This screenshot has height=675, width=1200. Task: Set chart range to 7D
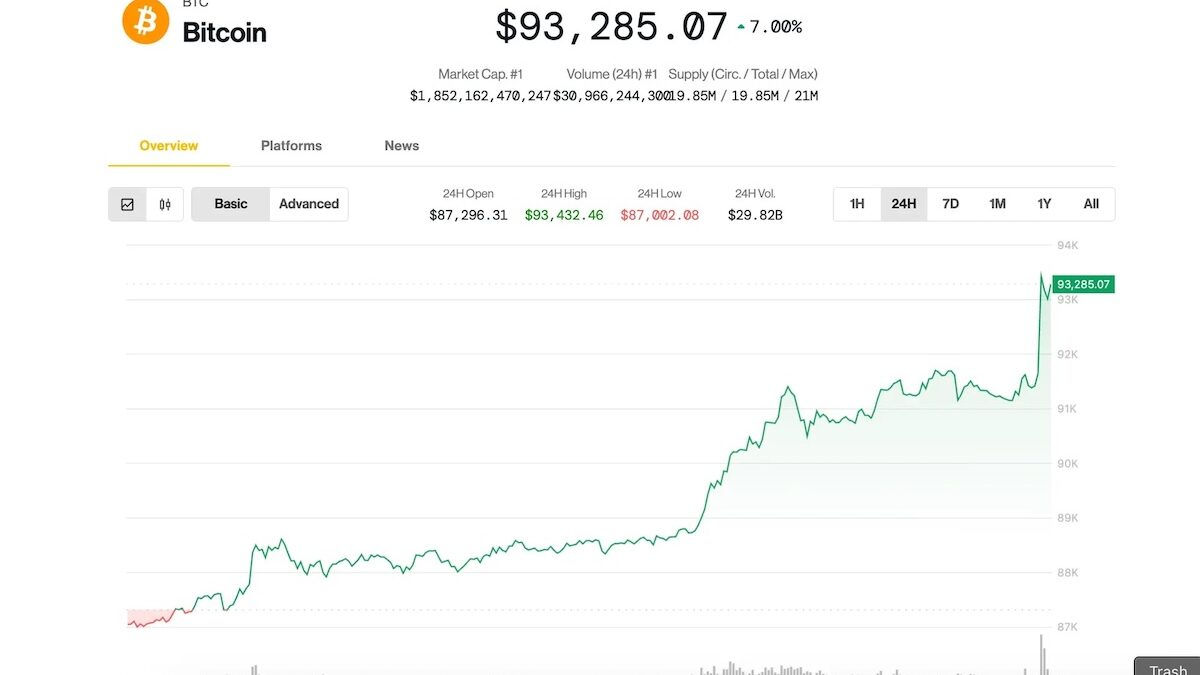(x=951, y=204)
